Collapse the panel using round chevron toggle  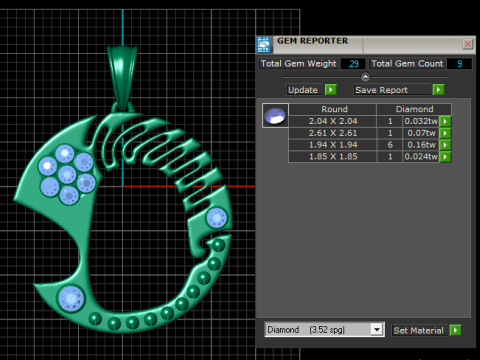click(x=365, y=77)
